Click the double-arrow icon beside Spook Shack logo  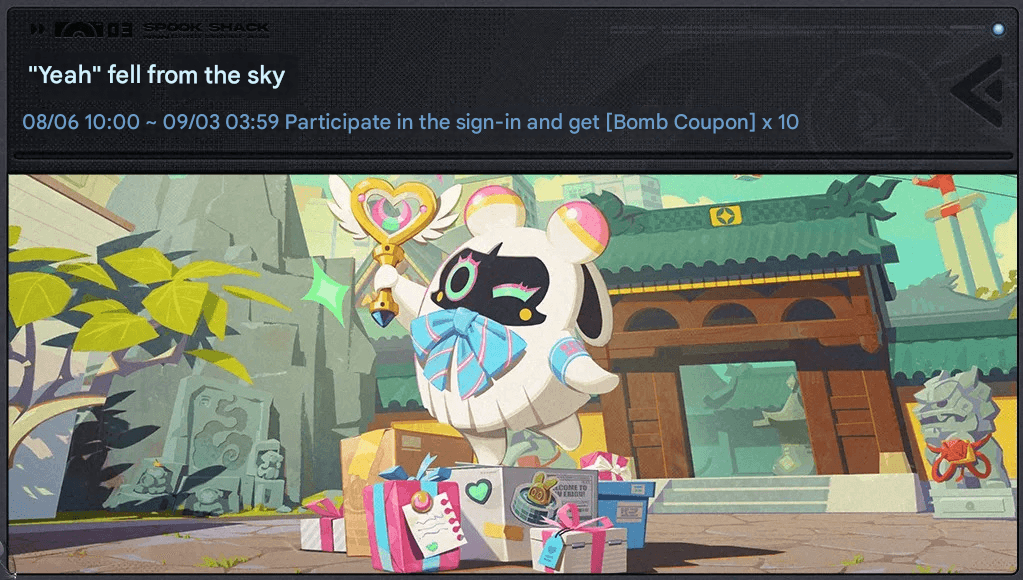click(x=38, y=29)
